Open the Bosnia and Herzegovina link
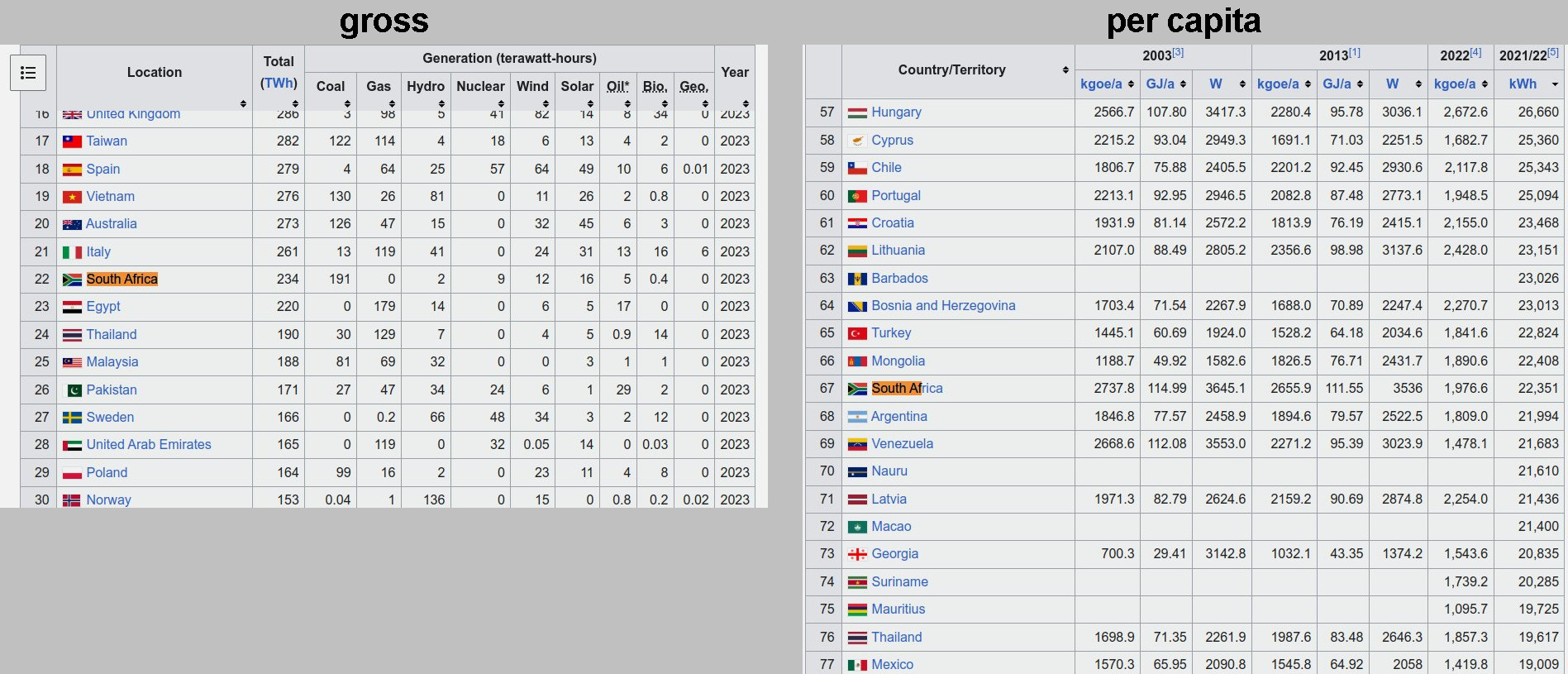 click(x=943, y=306)
